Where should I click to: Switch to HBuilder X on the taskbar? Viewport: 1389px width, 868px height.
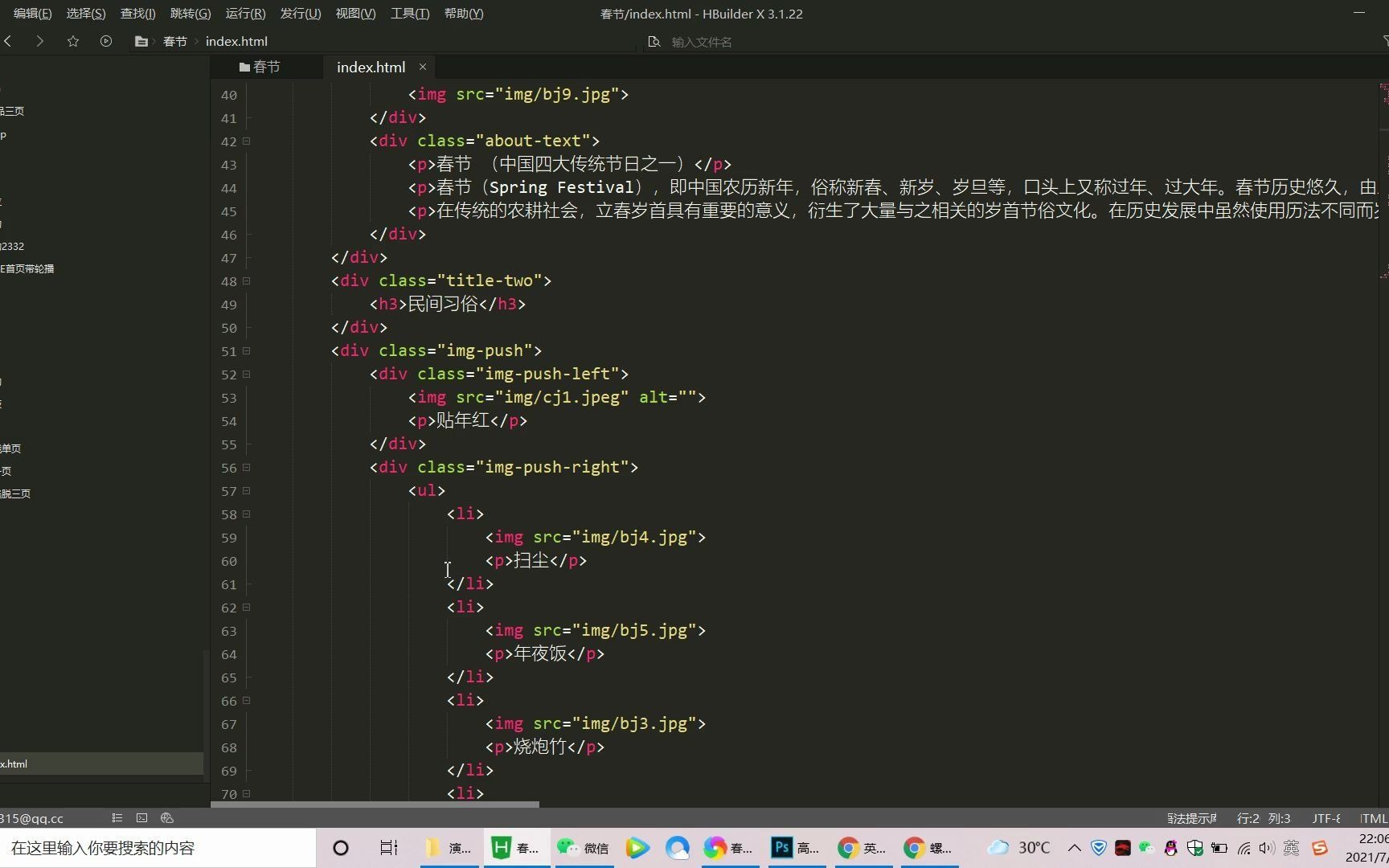tap(516, 848)
